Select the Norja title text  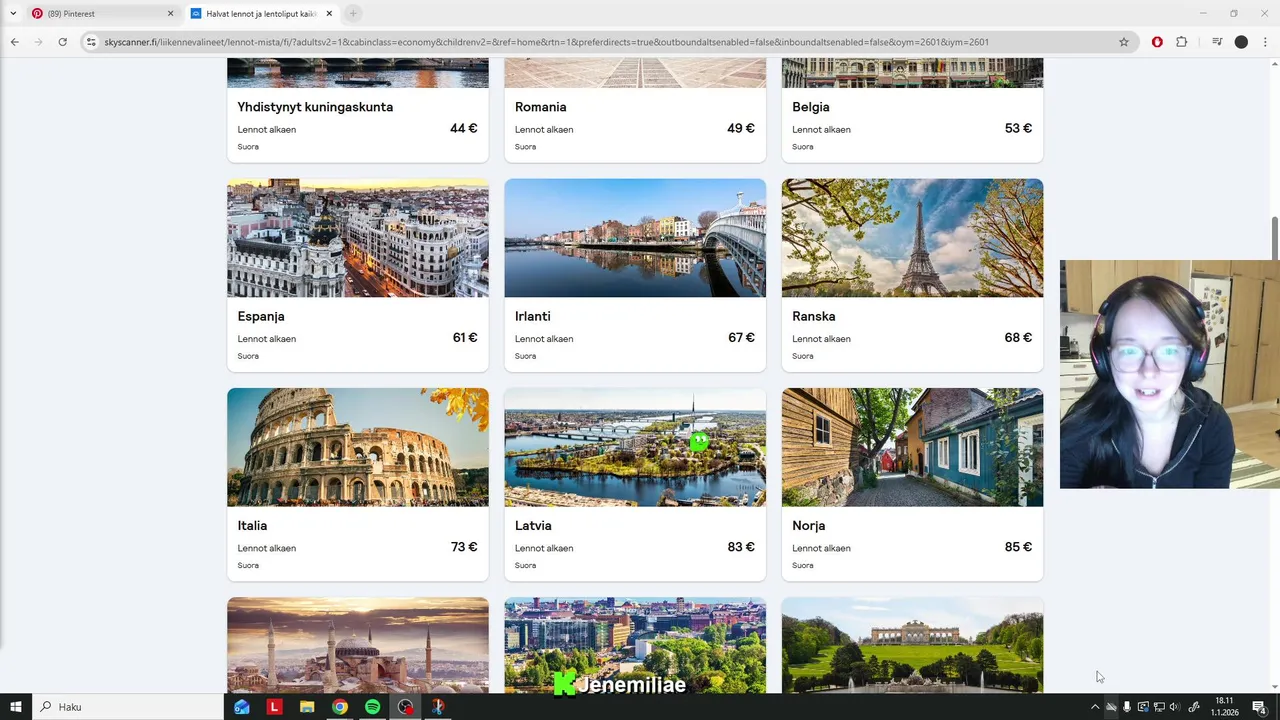click(808, 526)
